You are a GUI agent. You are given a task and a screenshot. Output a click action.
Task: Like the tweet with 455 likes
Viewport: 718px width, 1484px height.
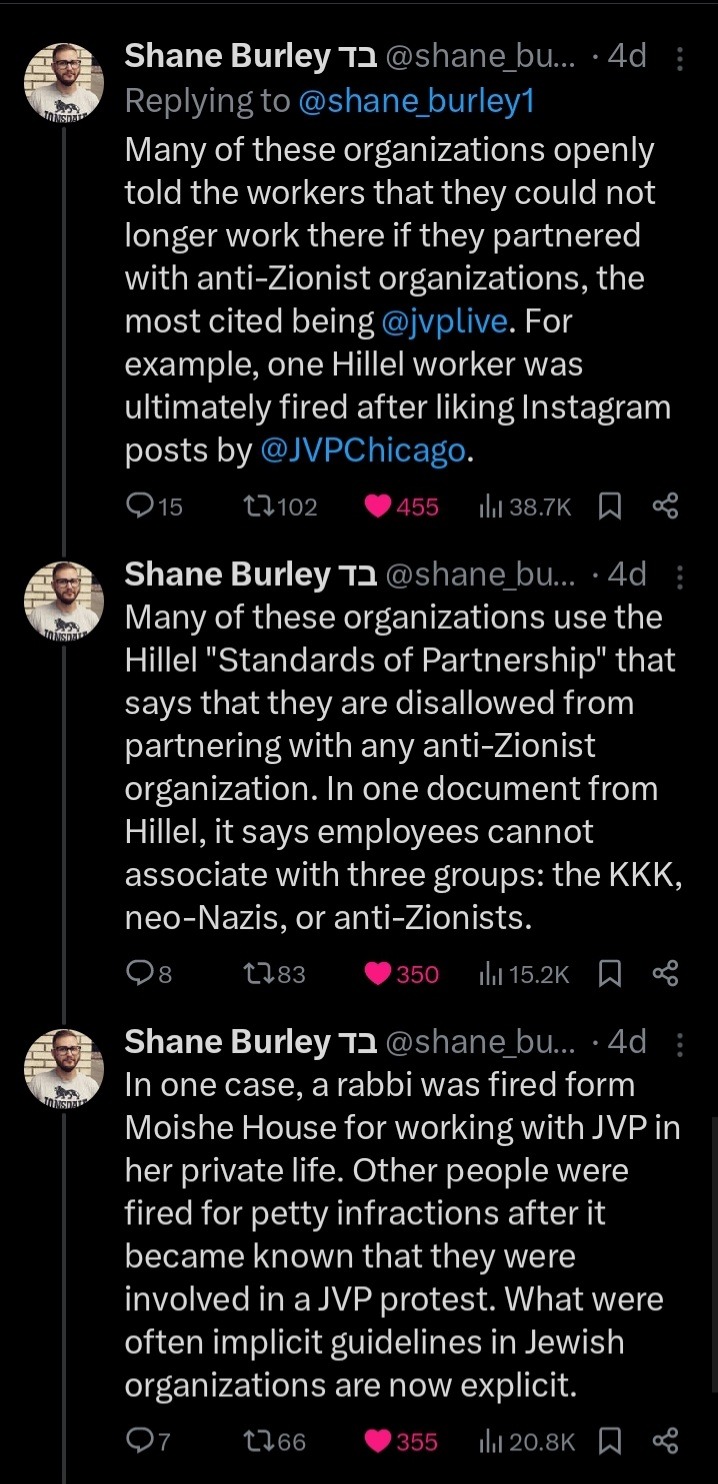378,507
